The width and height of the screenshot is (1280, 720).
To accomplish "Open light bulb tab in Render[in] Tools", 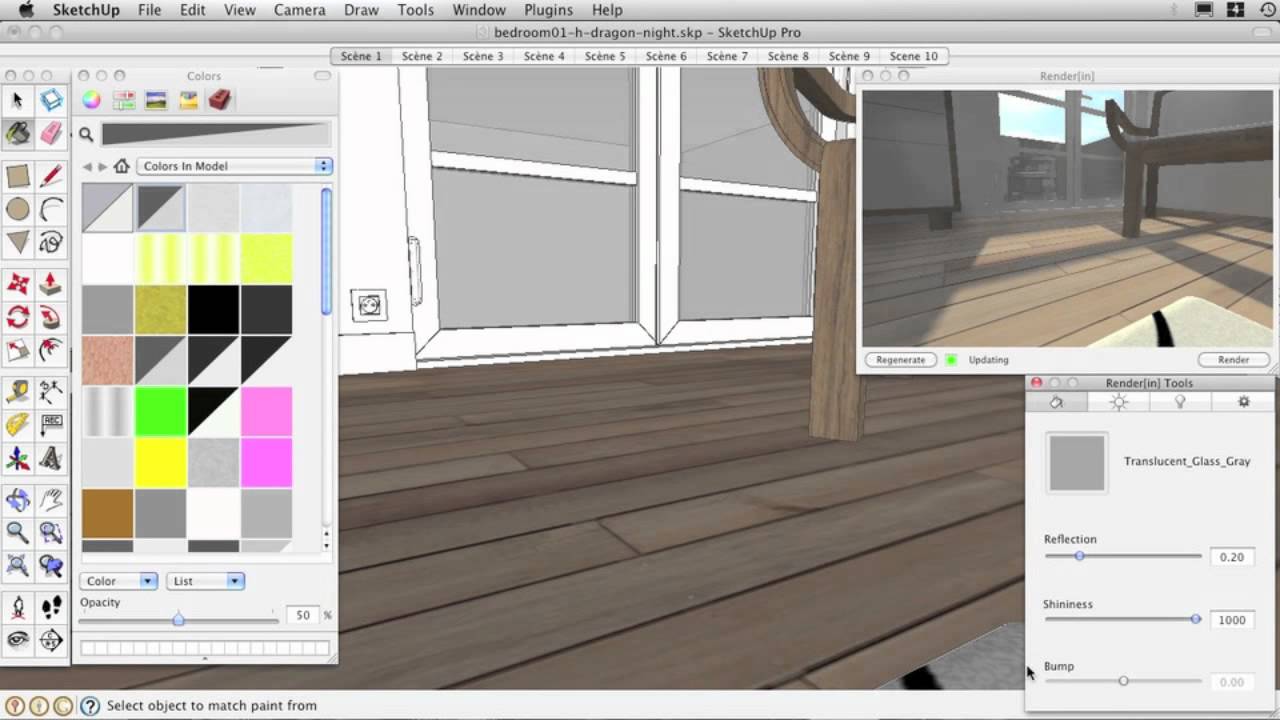I will (x=1180, y=402).
